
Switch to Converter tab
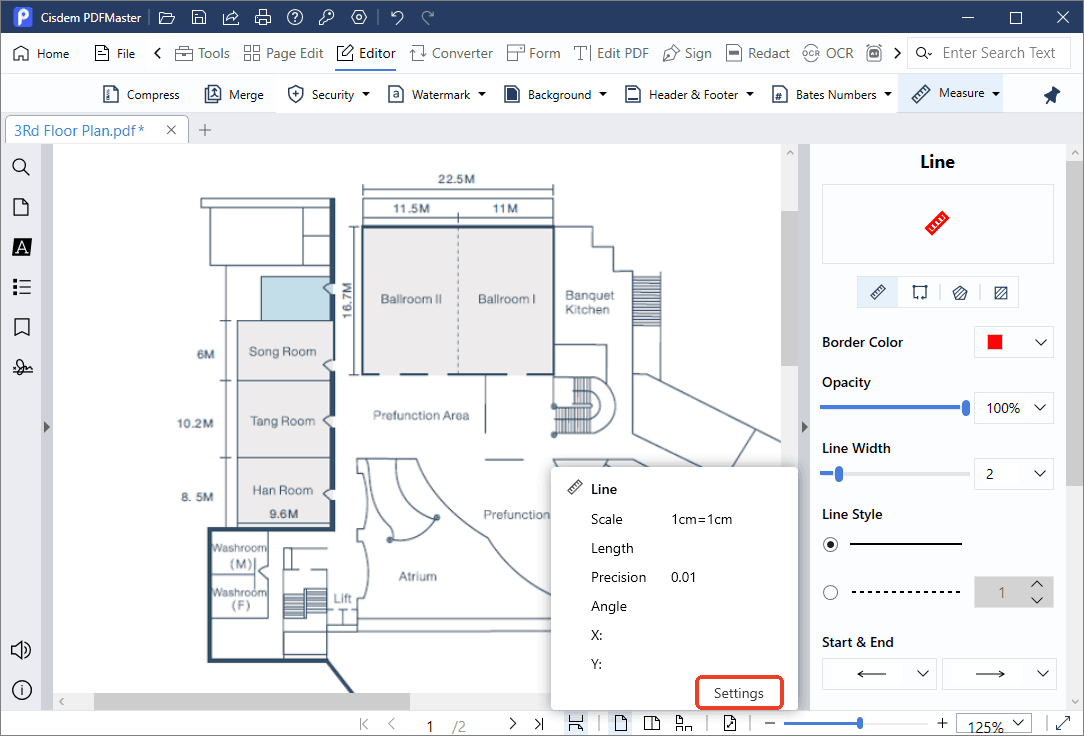(x=451, y=53)
